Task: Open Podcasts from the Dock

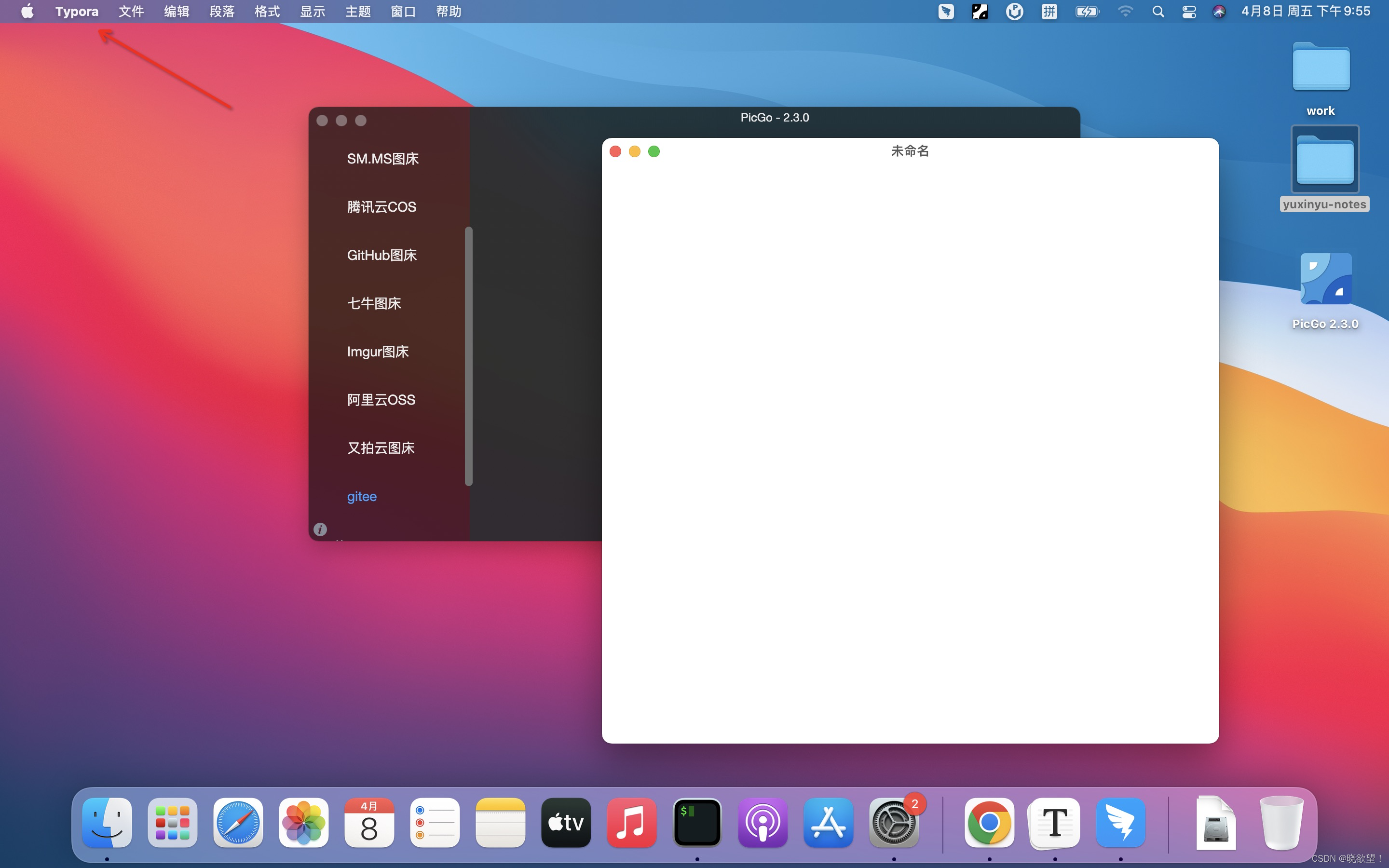Action: [763, 823]
